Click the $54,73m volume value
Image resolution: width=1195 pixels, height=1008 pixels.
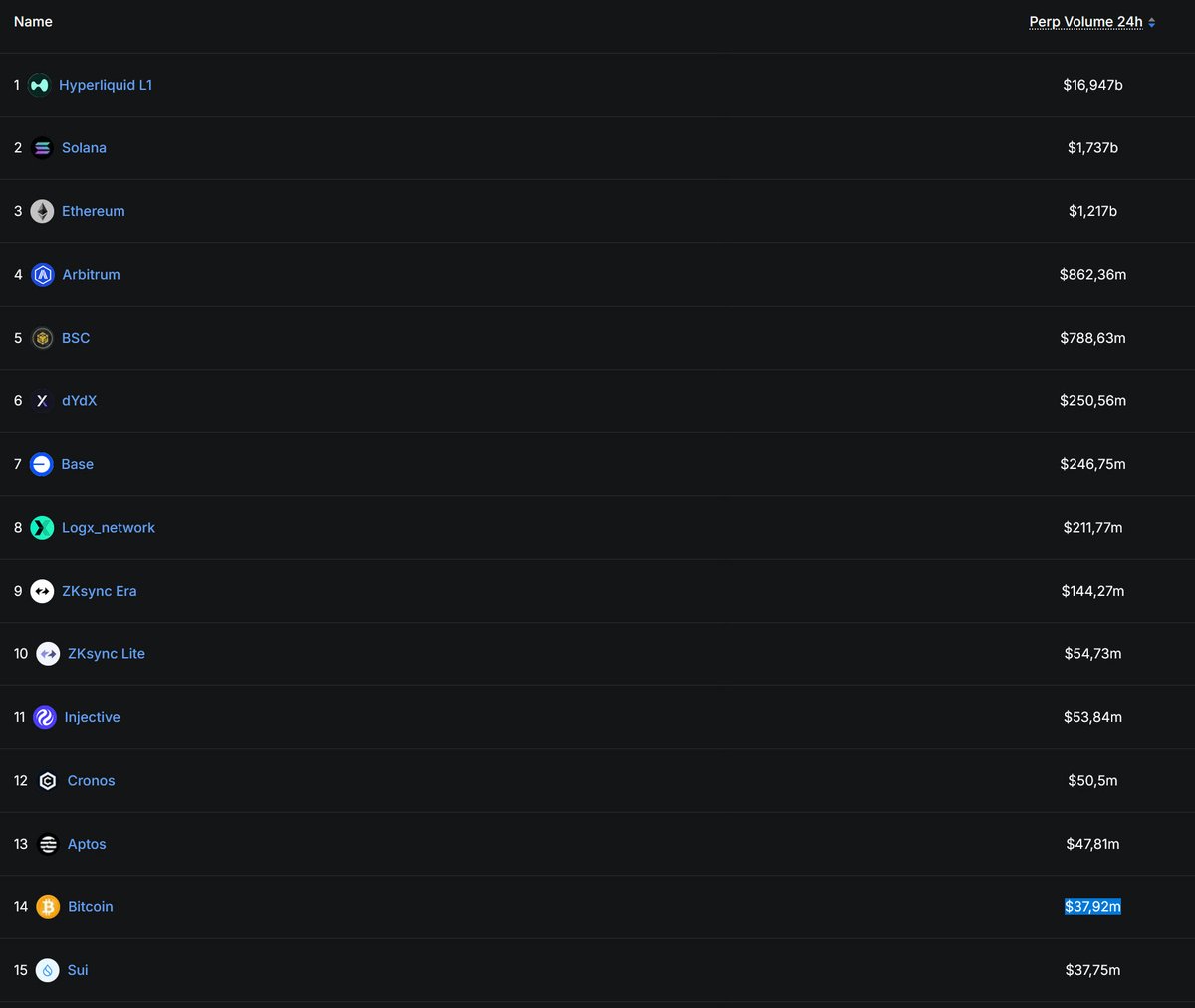click(x=1092, y=654)
